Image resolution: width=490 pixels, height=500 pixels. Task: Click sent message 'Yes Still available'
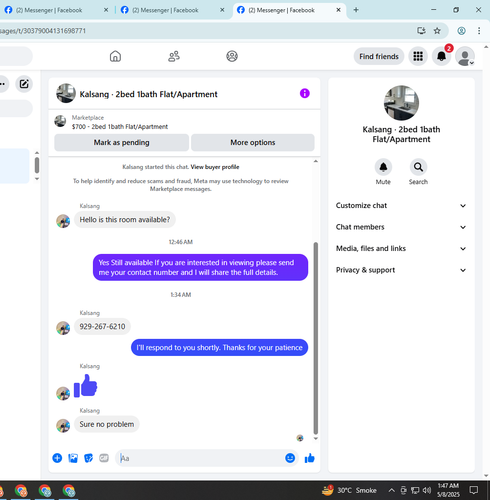click(x=200, y=267)
